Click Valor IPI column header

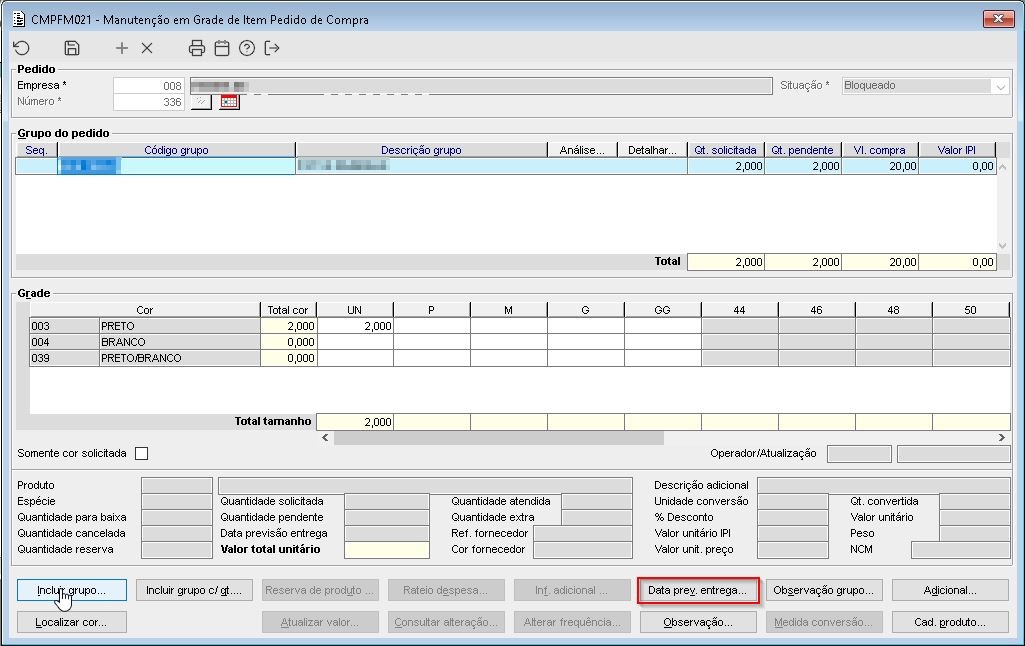click(957, 150)
